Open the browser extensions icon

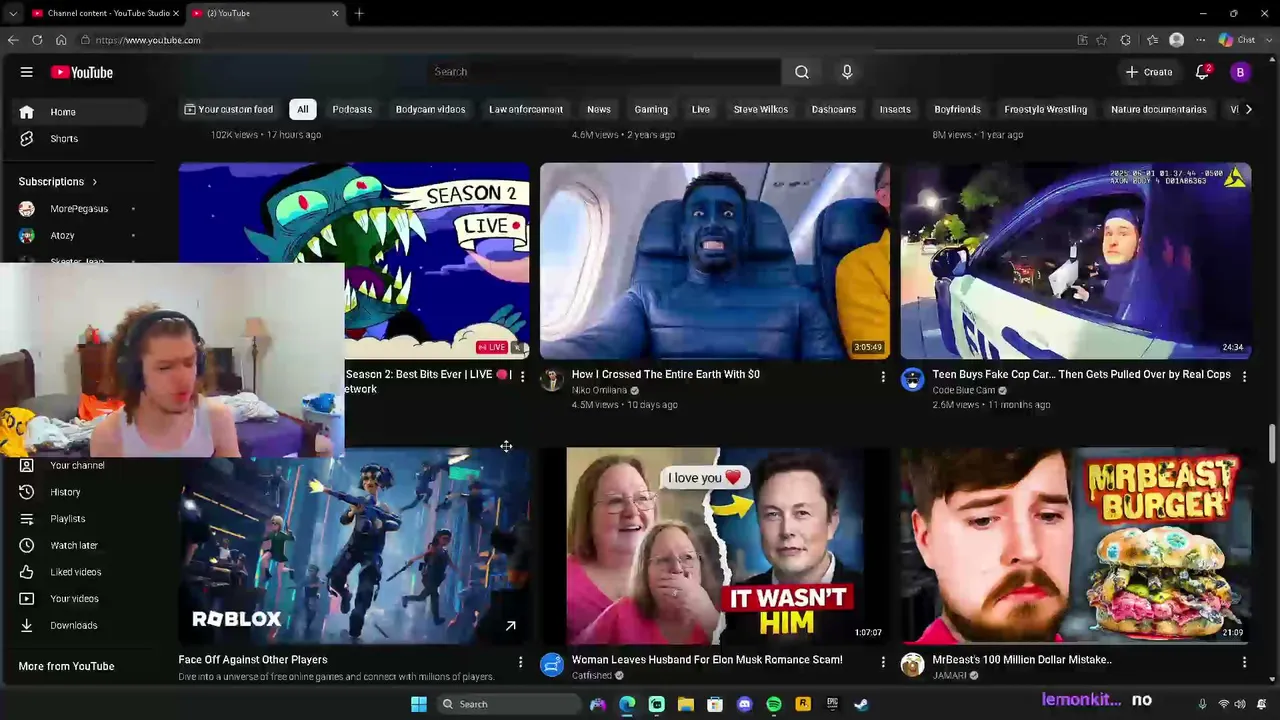[1126, 40]
